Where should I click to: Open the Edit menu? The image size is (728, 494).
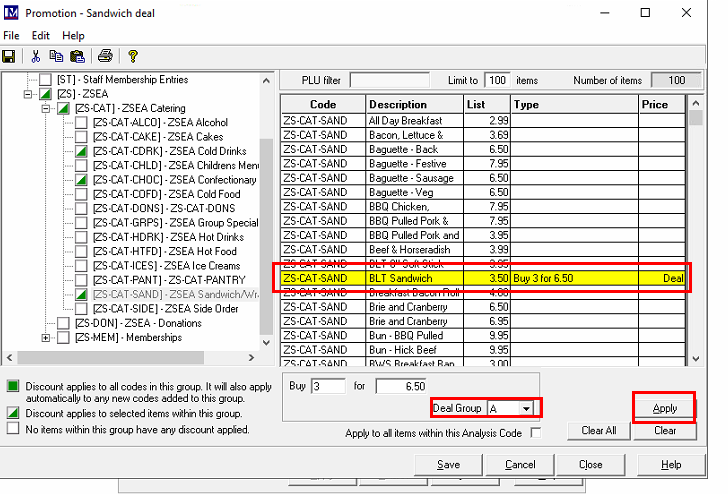(x=40, y=36)
